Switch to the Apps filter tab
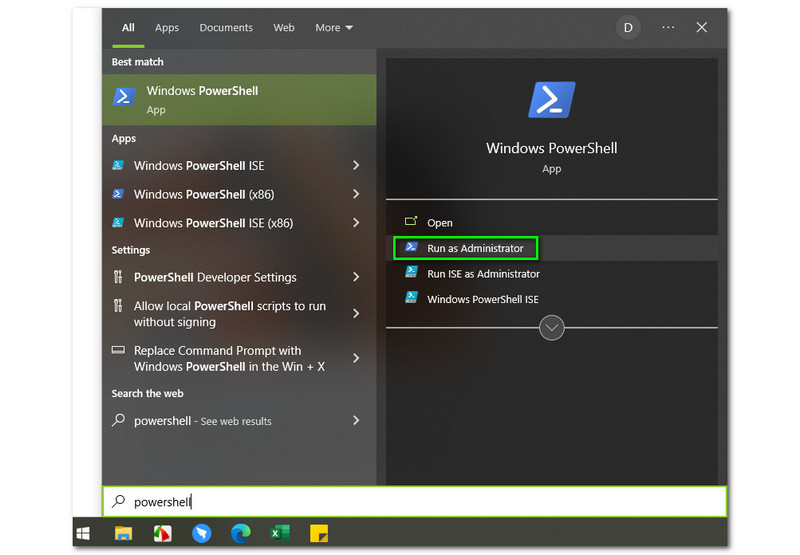 pos(167,28)
